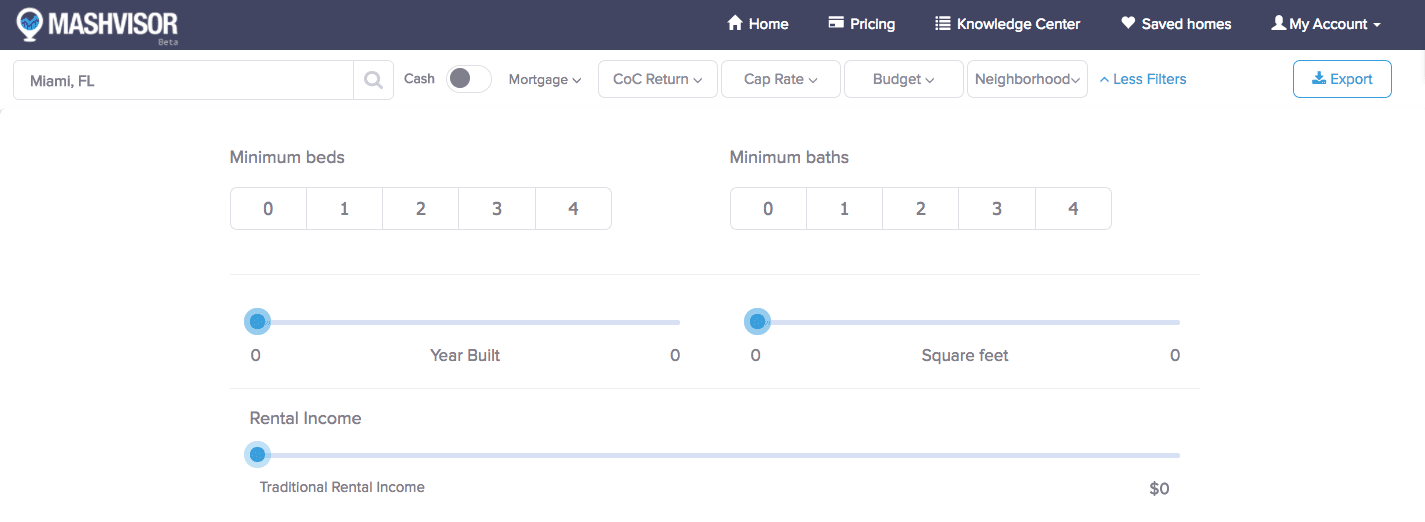Screen dimensions: 1425x522
Task: Select 3 for minimum baths
Action: [997, 209]
